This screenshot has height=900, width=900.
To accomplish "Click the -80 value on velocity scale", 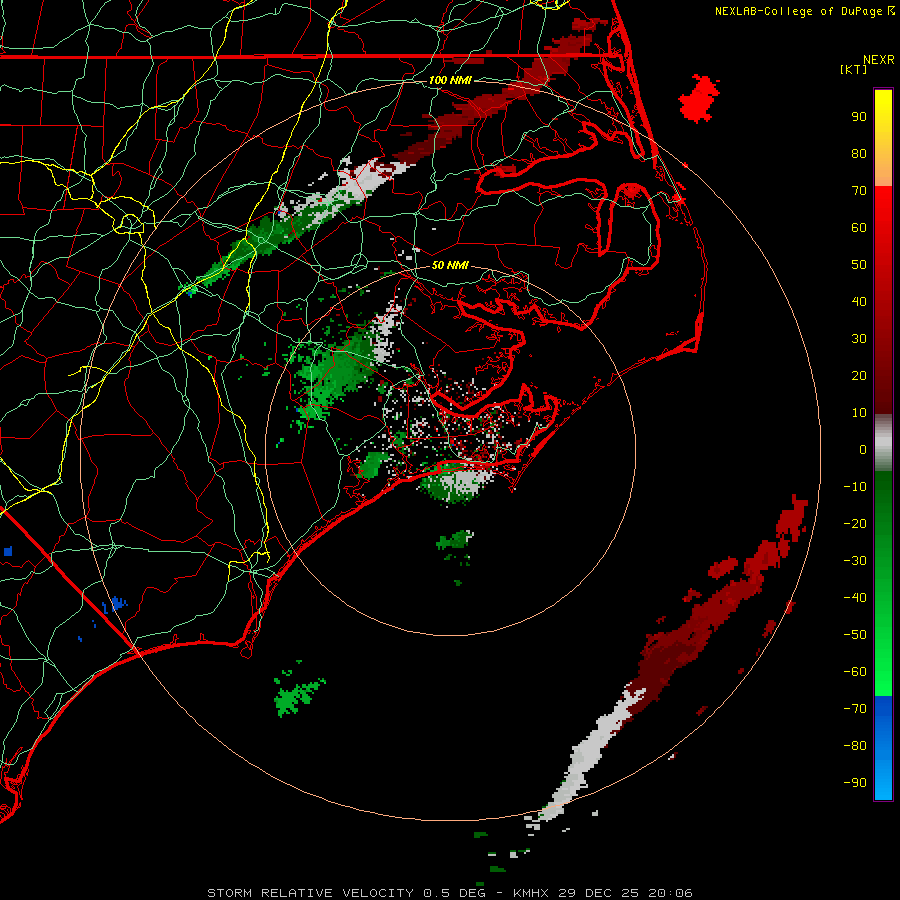I will point(855,746).
